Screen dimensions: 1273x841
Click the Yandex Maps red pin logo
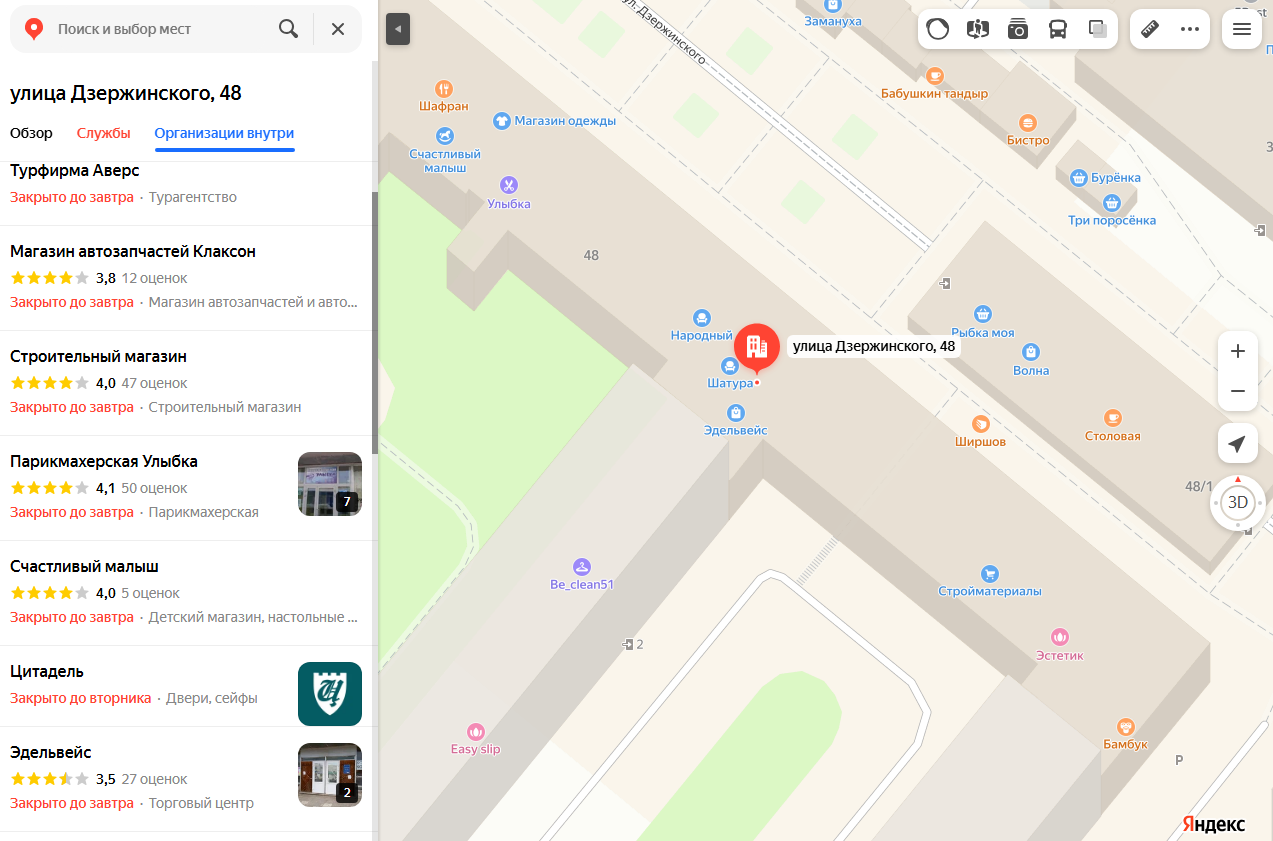point(34,29)
